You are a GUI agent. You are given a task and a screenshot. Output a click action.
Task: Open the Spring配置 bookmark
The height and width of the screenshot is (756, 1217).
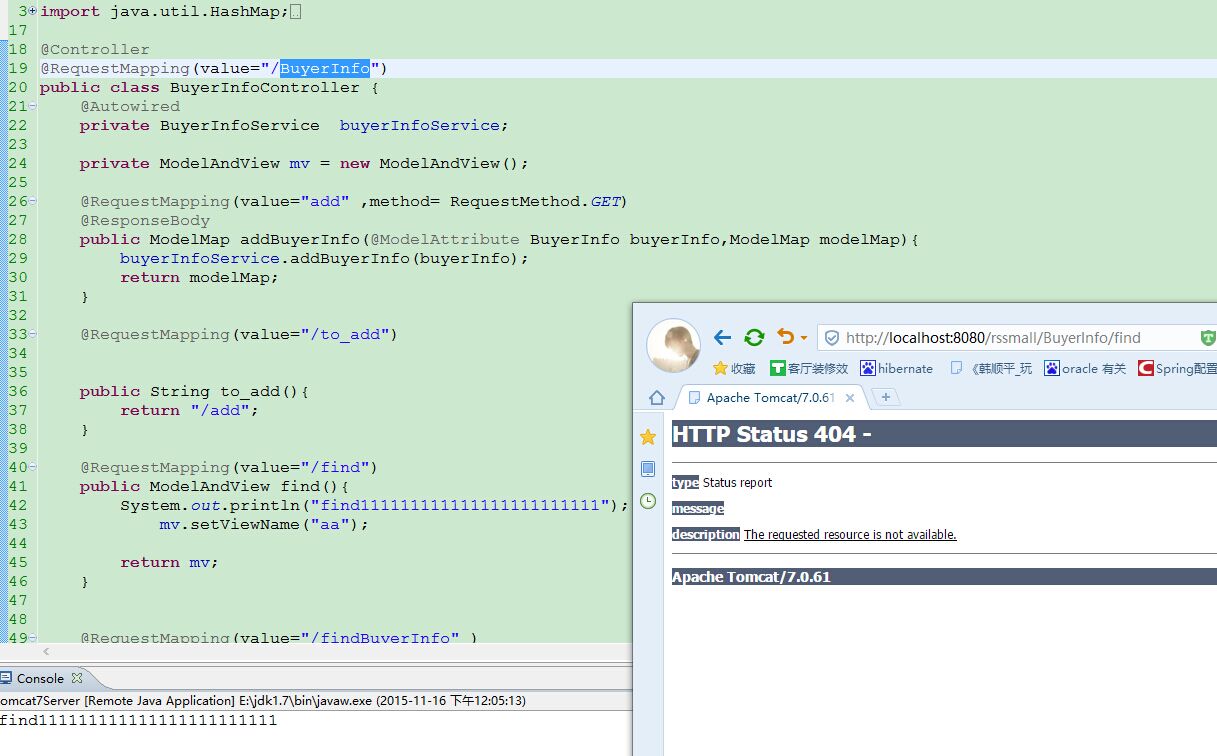(1178, 368)
